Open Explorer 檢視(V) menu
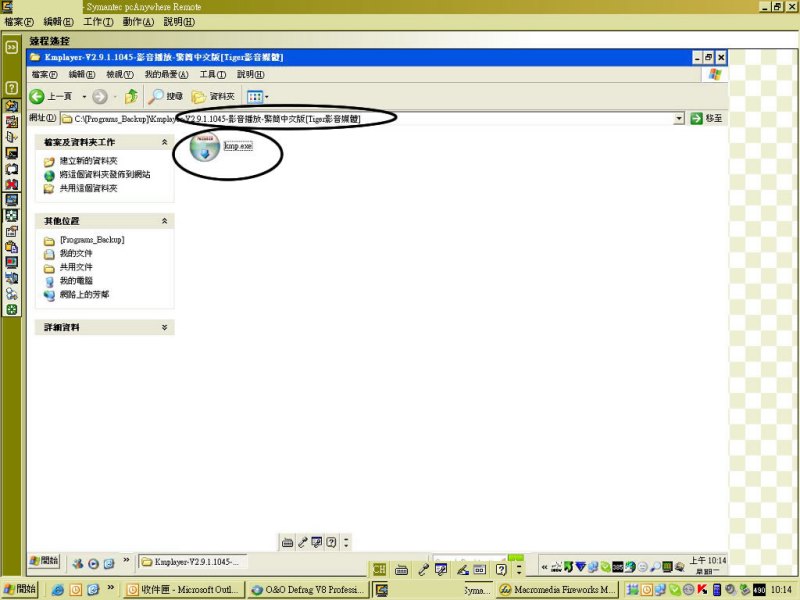The height and width of the screenshot is (600, 800). 120,74
